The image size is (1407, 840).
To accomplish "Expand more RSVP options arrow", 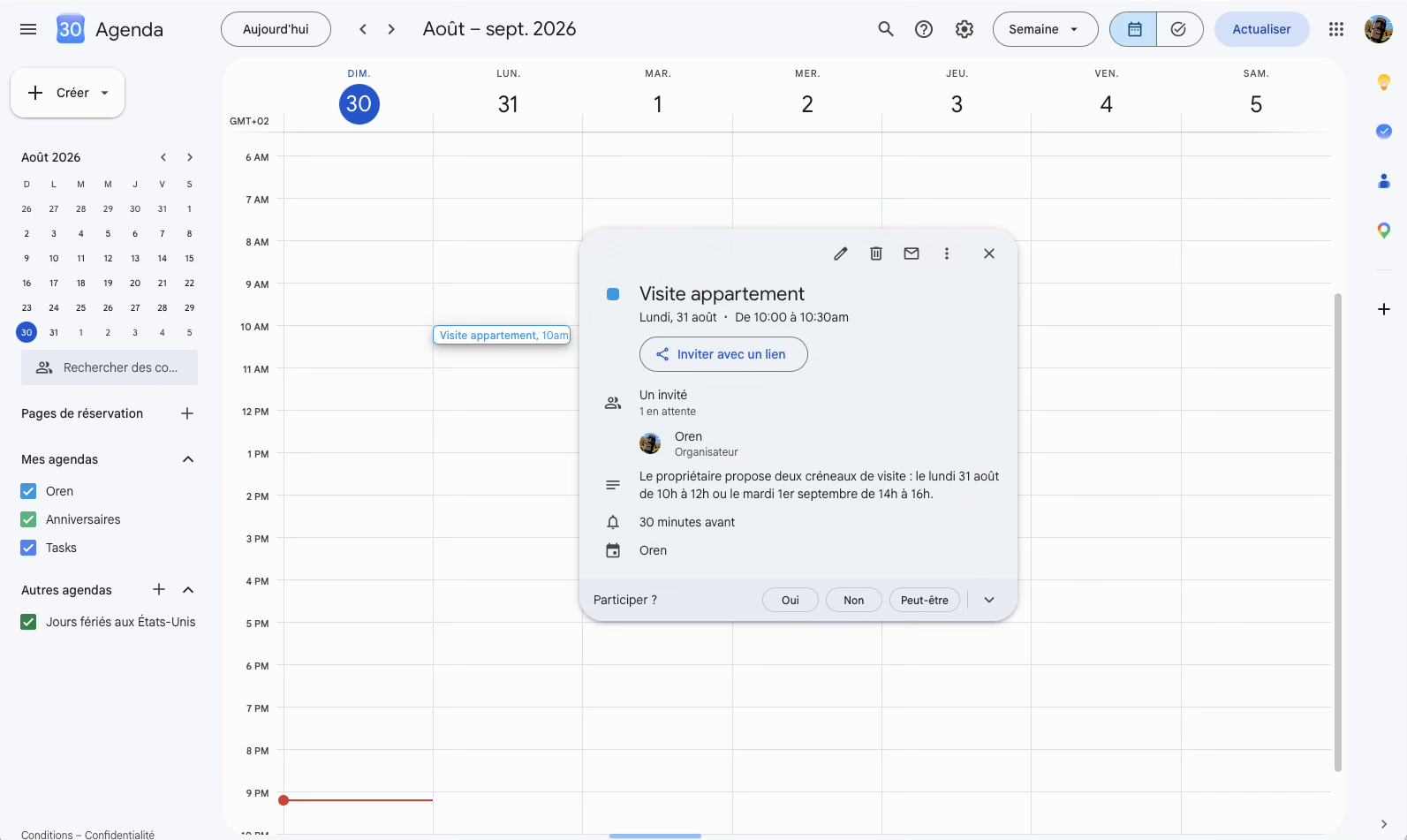I will click(989, 600).
